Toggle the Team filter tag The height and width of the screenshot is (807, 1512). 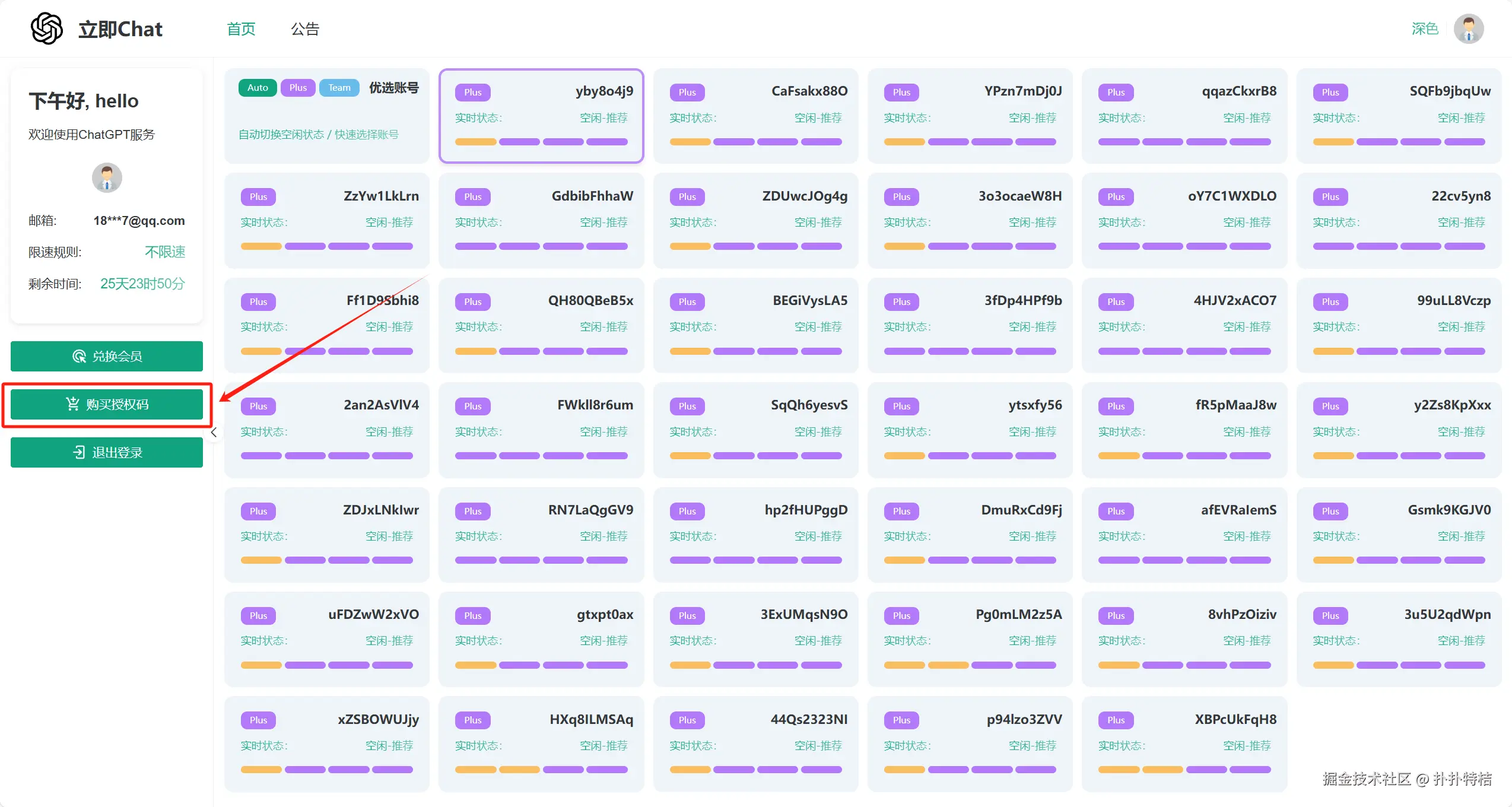[339, 88]
